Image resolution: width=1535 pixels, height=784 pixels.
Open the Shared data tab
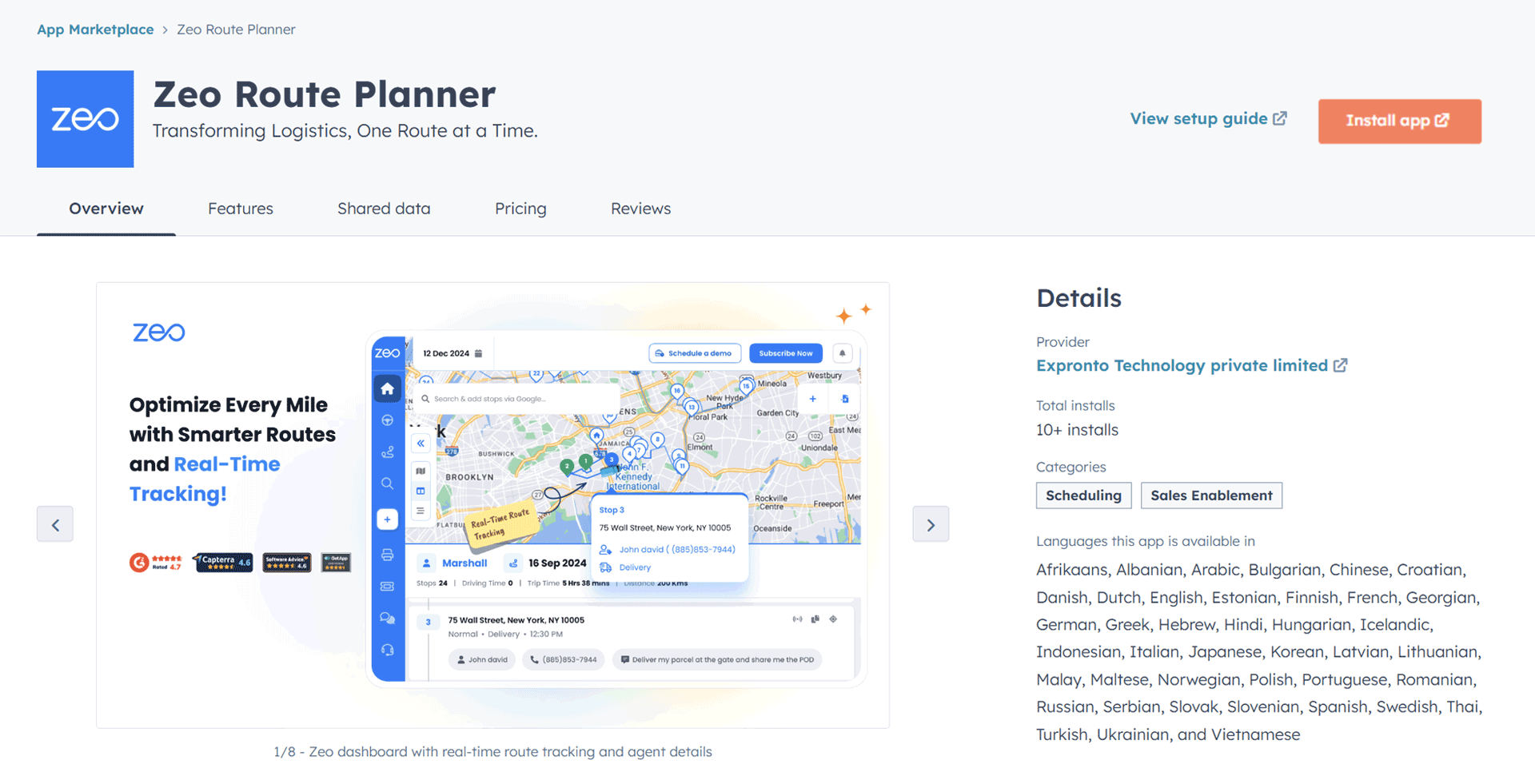pyautogui.click(x=384, y=209)
